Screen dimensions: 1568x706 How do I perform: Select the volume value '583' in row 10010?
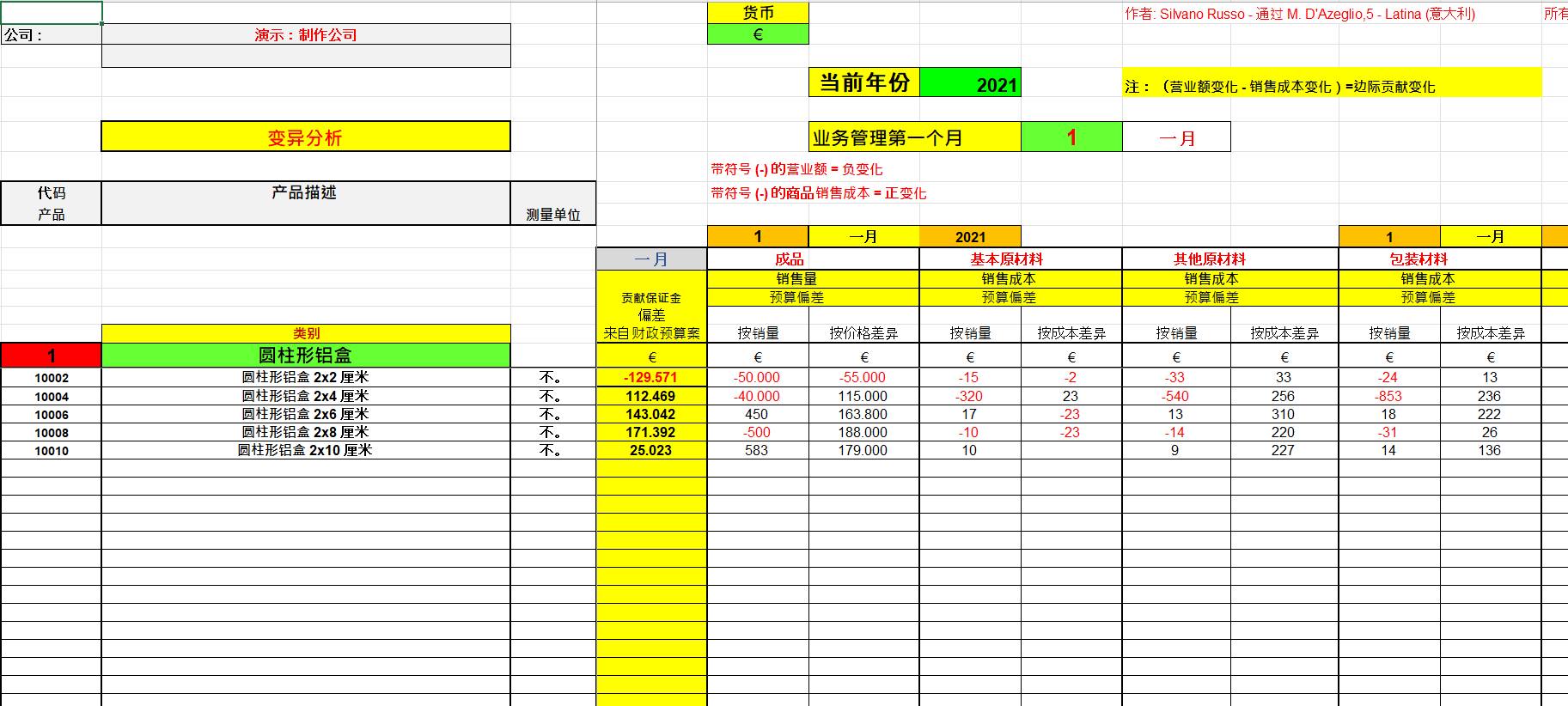[x=758, y=450]
